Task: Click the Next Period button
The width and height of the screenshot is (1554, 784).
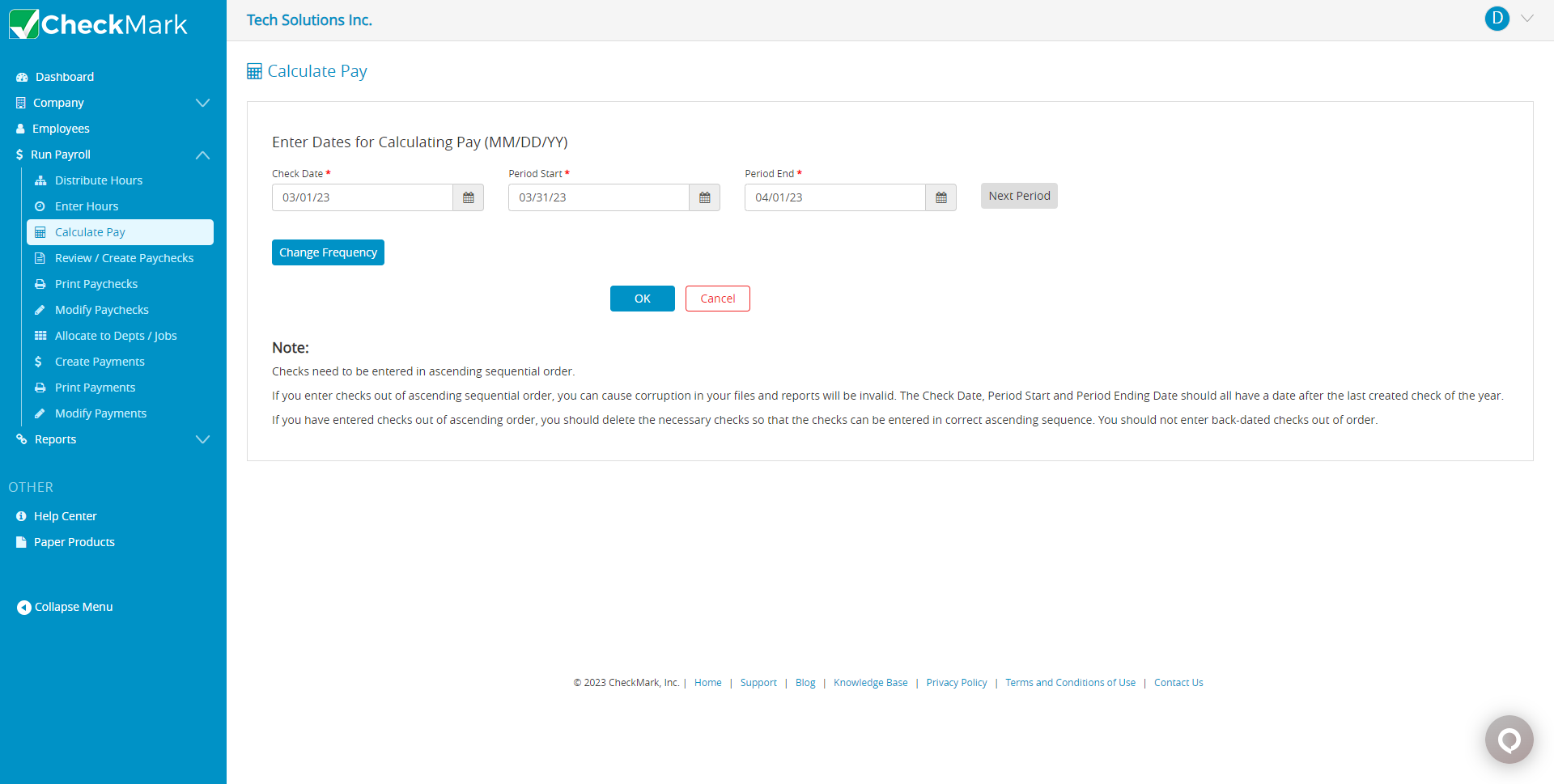Action: (1018, 196)
